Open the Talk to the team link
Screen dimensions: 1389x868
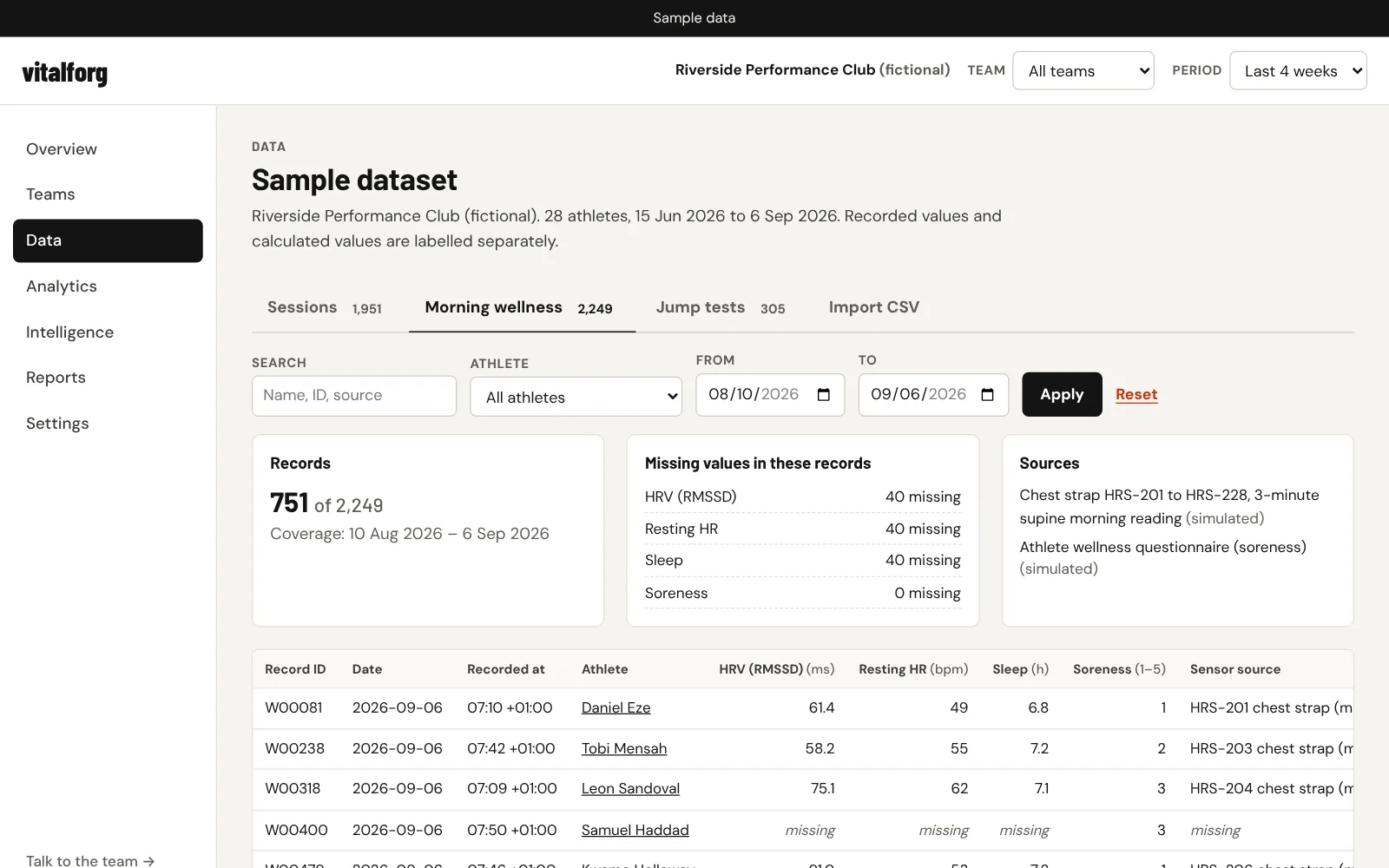click(90, 860)
